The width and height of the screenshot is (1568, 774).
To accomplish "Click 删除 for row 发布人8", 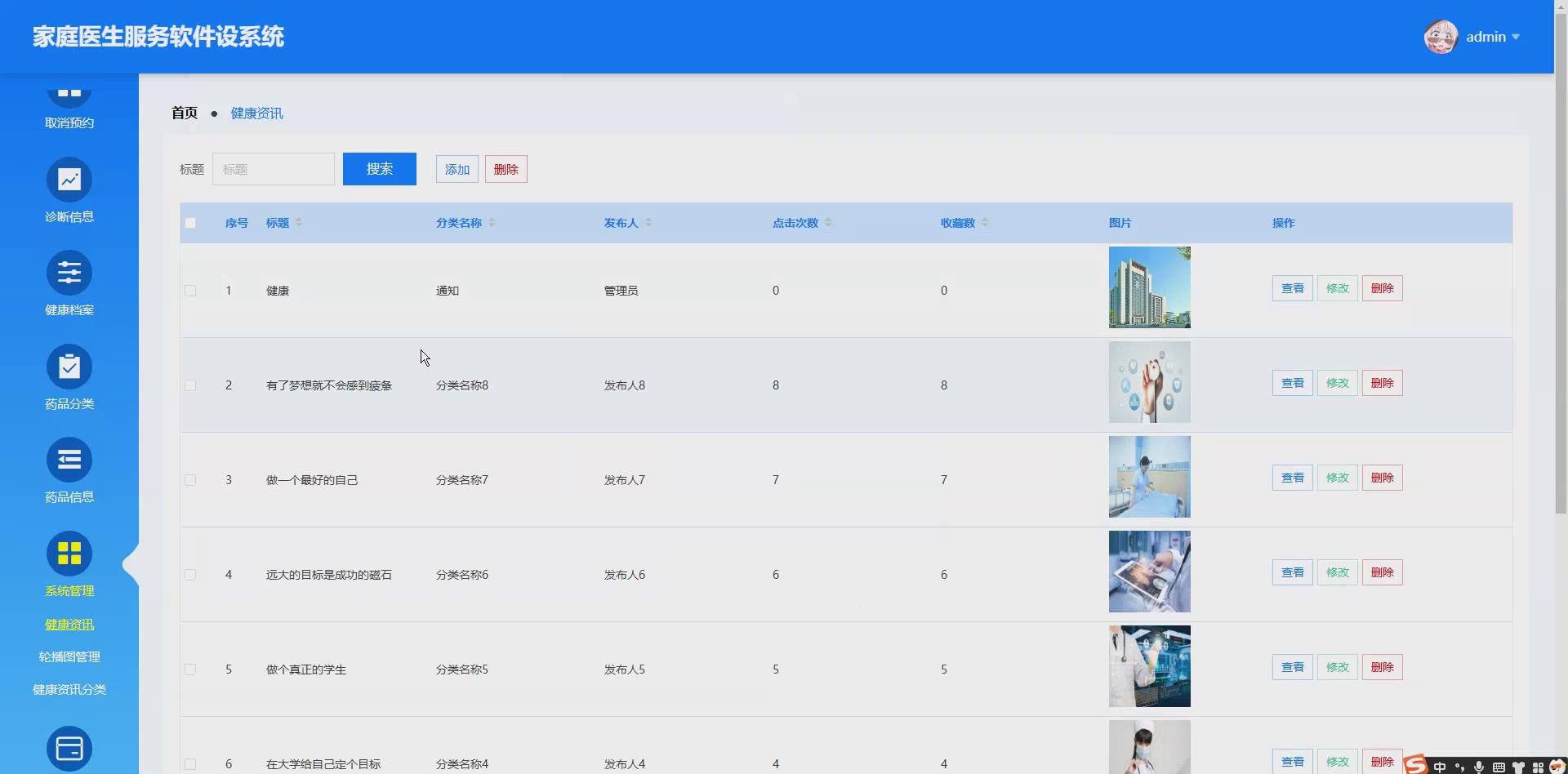I will point(1383,383).
